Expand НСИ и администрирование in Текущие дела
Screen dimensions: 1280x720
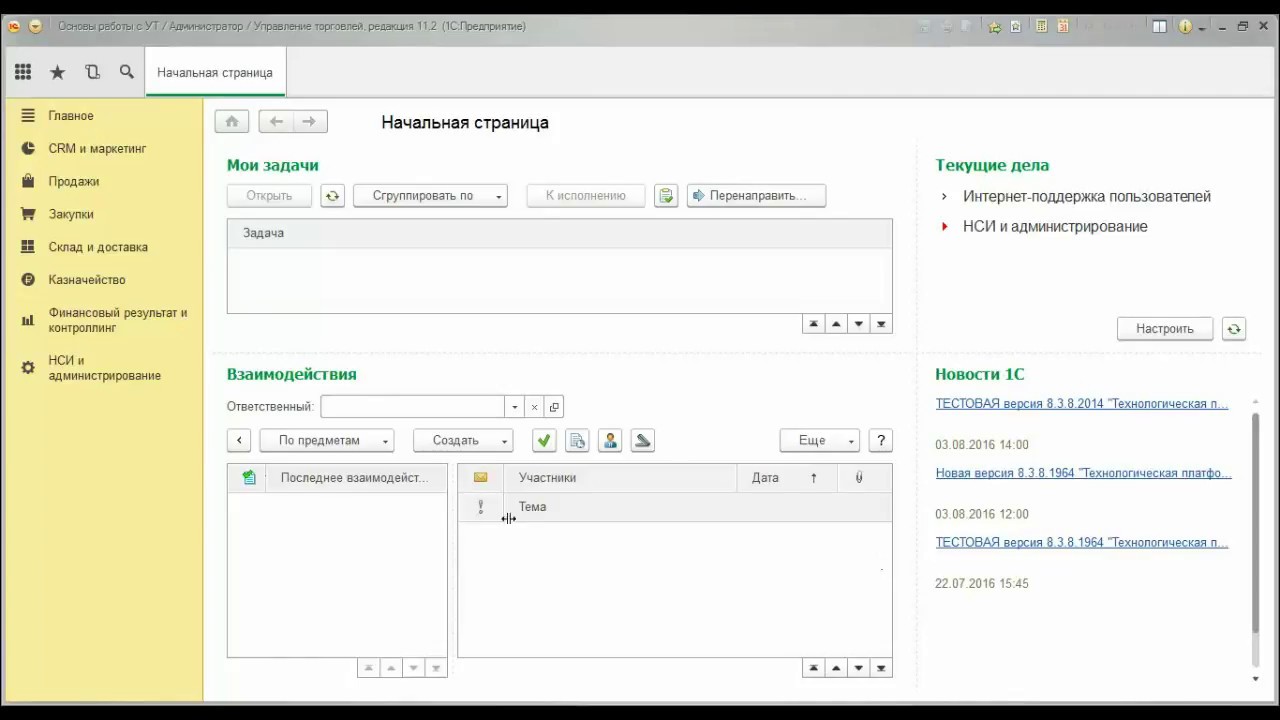944,227
